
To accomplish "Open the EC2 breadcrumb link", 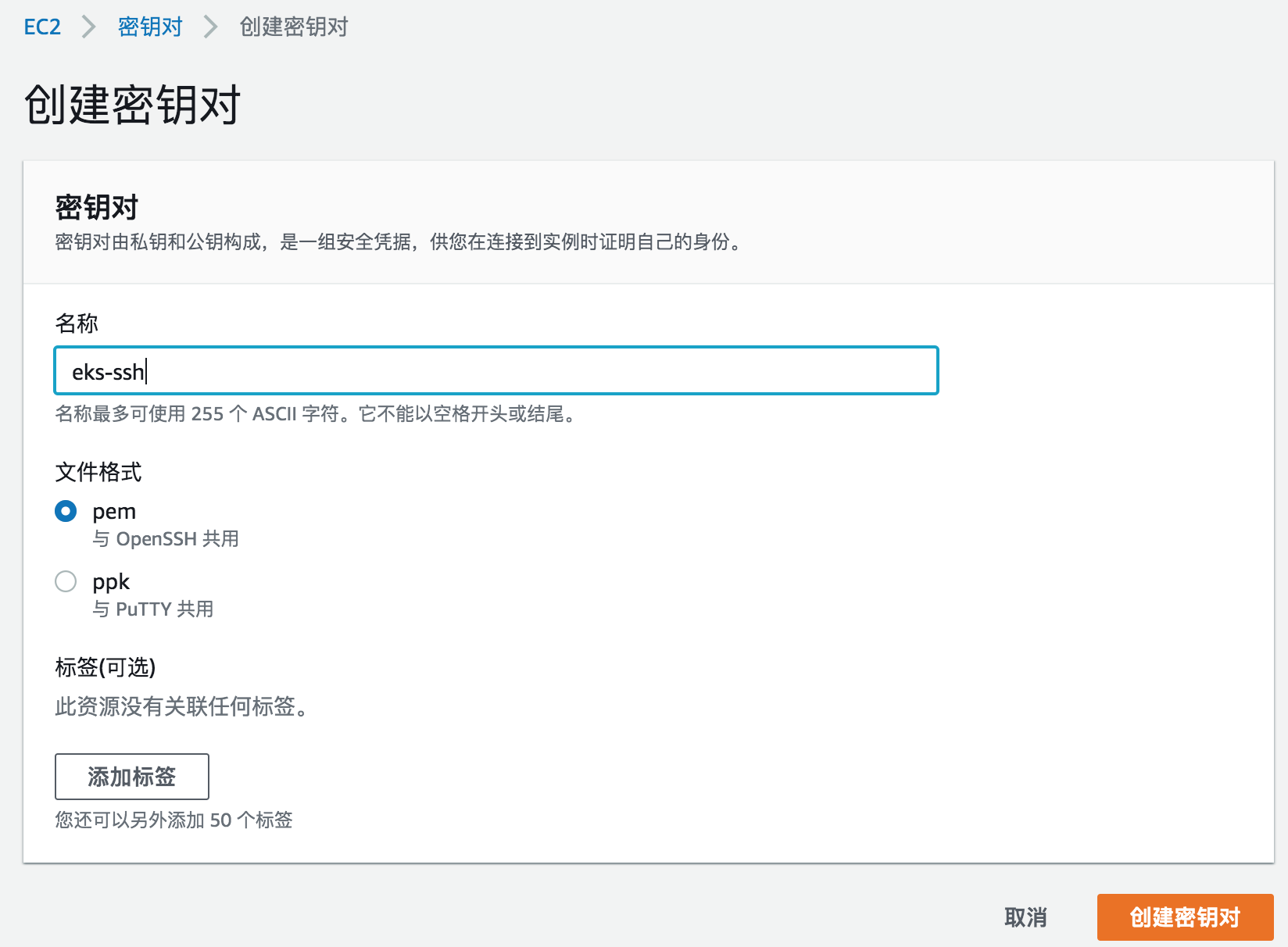I will pos(42,26).
